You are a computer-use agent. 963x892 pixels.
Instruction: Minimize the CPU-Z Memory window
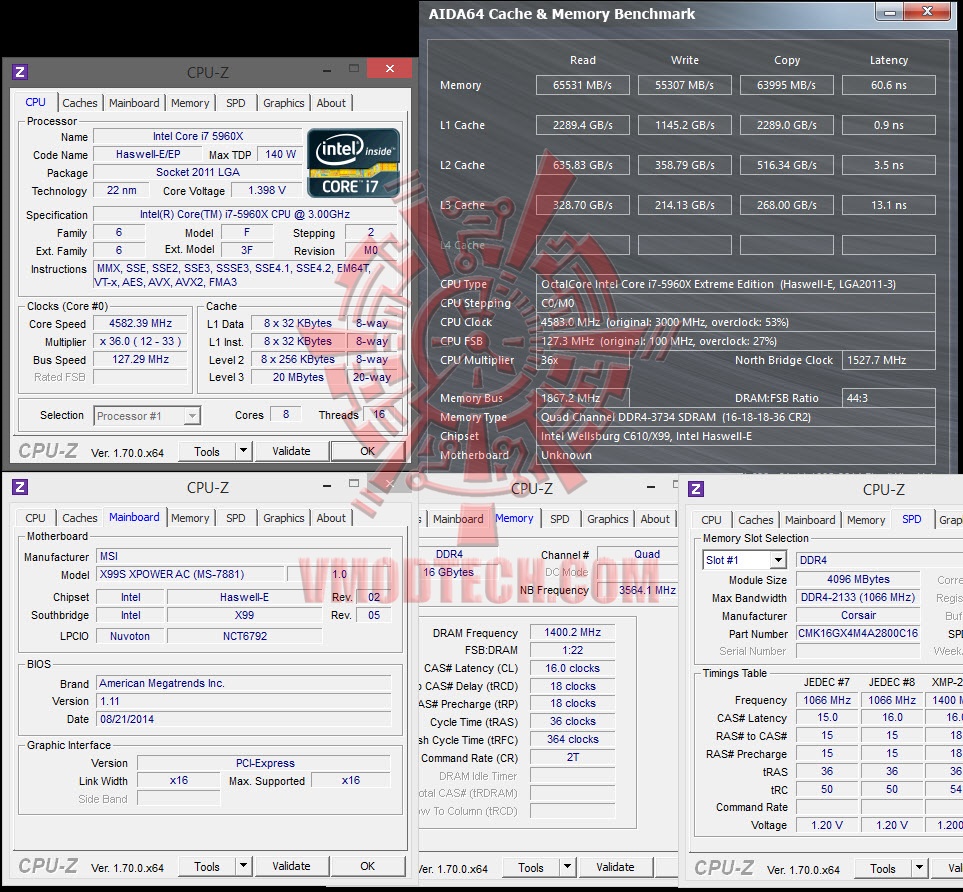click(x=651, y=487)
